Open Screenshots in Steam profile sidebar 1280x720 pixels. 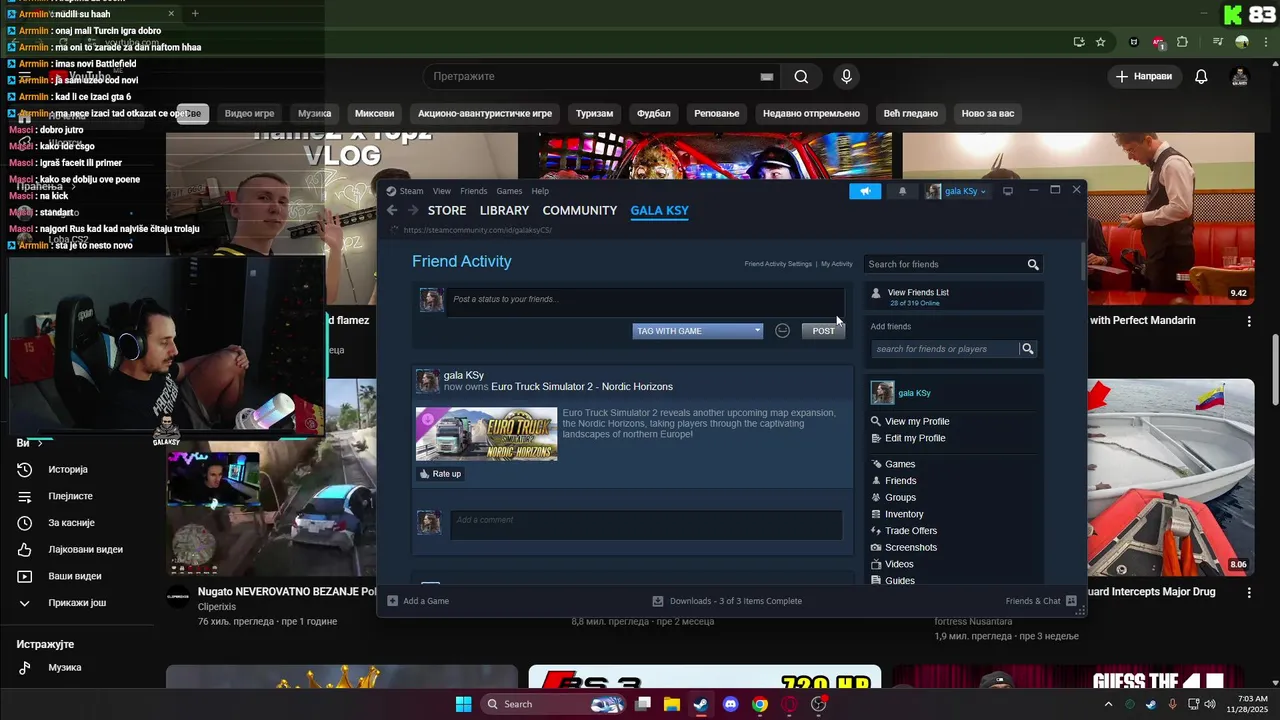pyautogui.click(x=911, y=548)
